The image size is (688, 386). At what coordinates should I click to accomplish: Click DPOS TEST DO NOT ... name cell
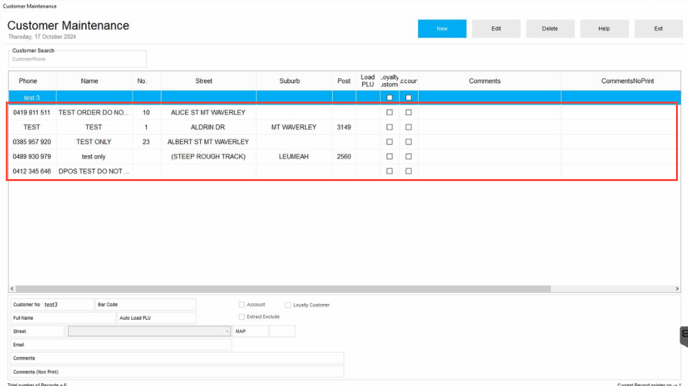[93, 172]
